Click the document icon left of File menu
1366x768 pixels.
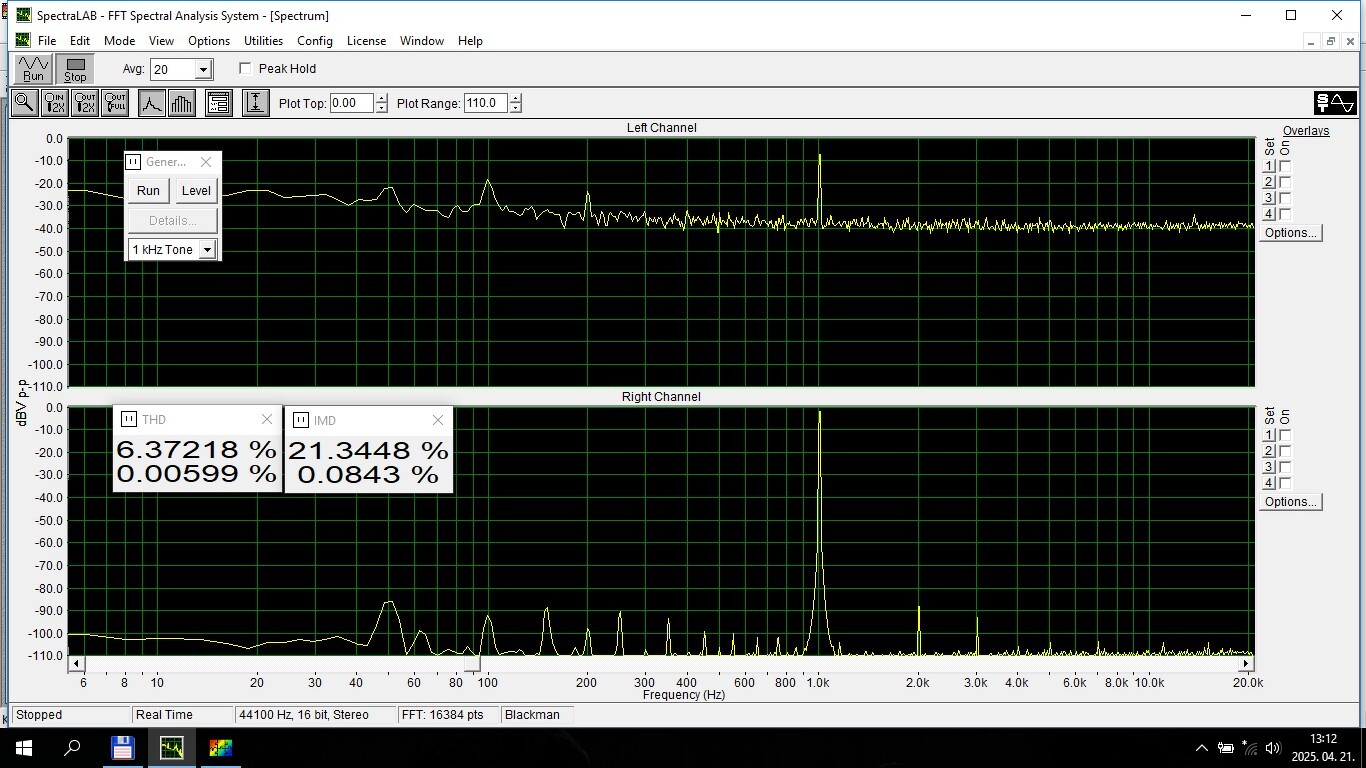(x=23, y=41)
